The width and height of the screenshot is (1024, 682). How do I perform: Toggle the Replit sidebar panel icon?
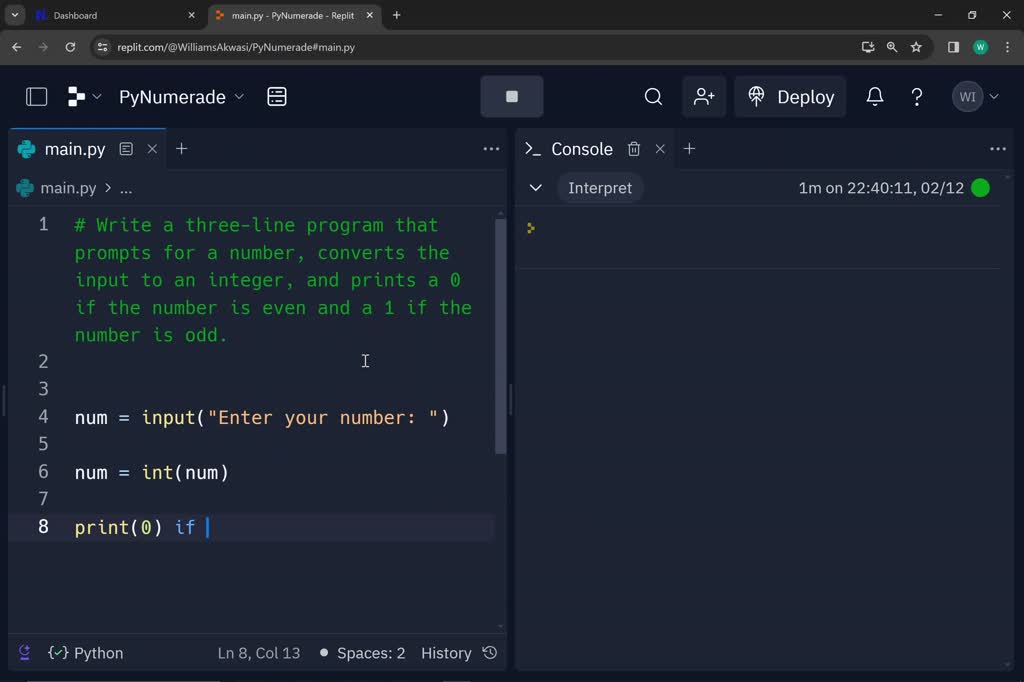click(37, 97)
